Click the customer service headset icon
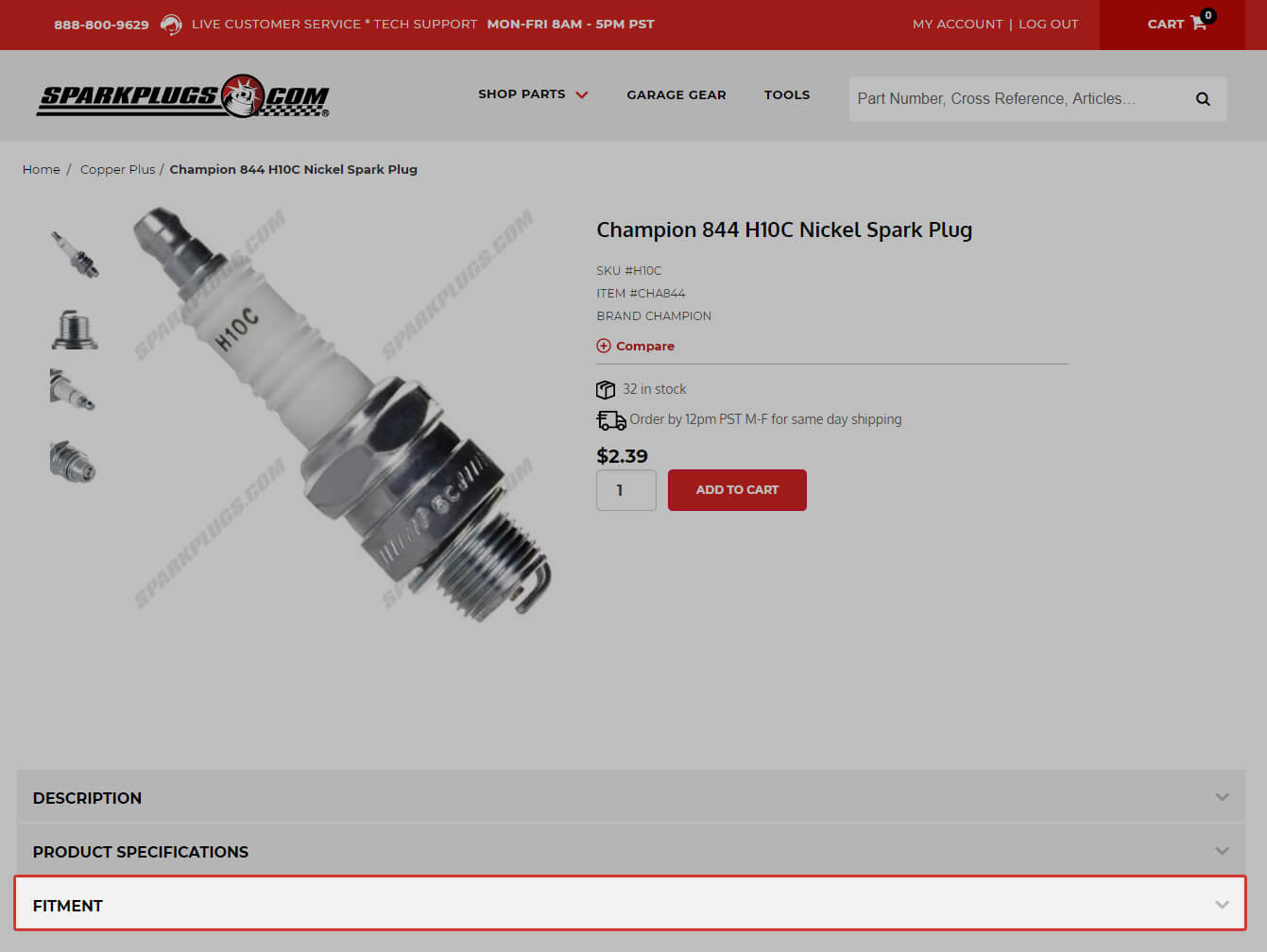 (171, 25)
